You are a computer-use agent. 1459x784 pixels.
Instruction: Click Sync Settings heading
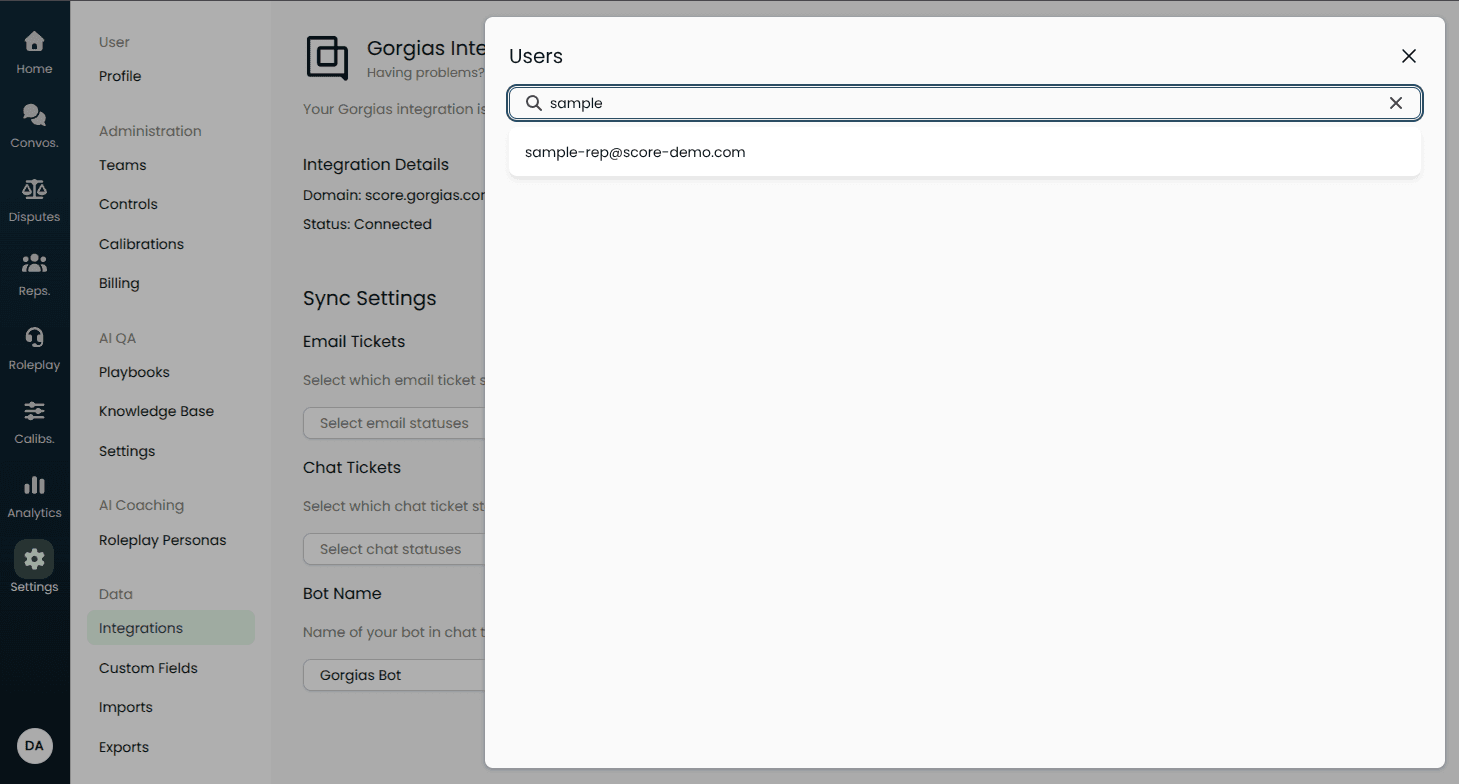pos(370,298)
